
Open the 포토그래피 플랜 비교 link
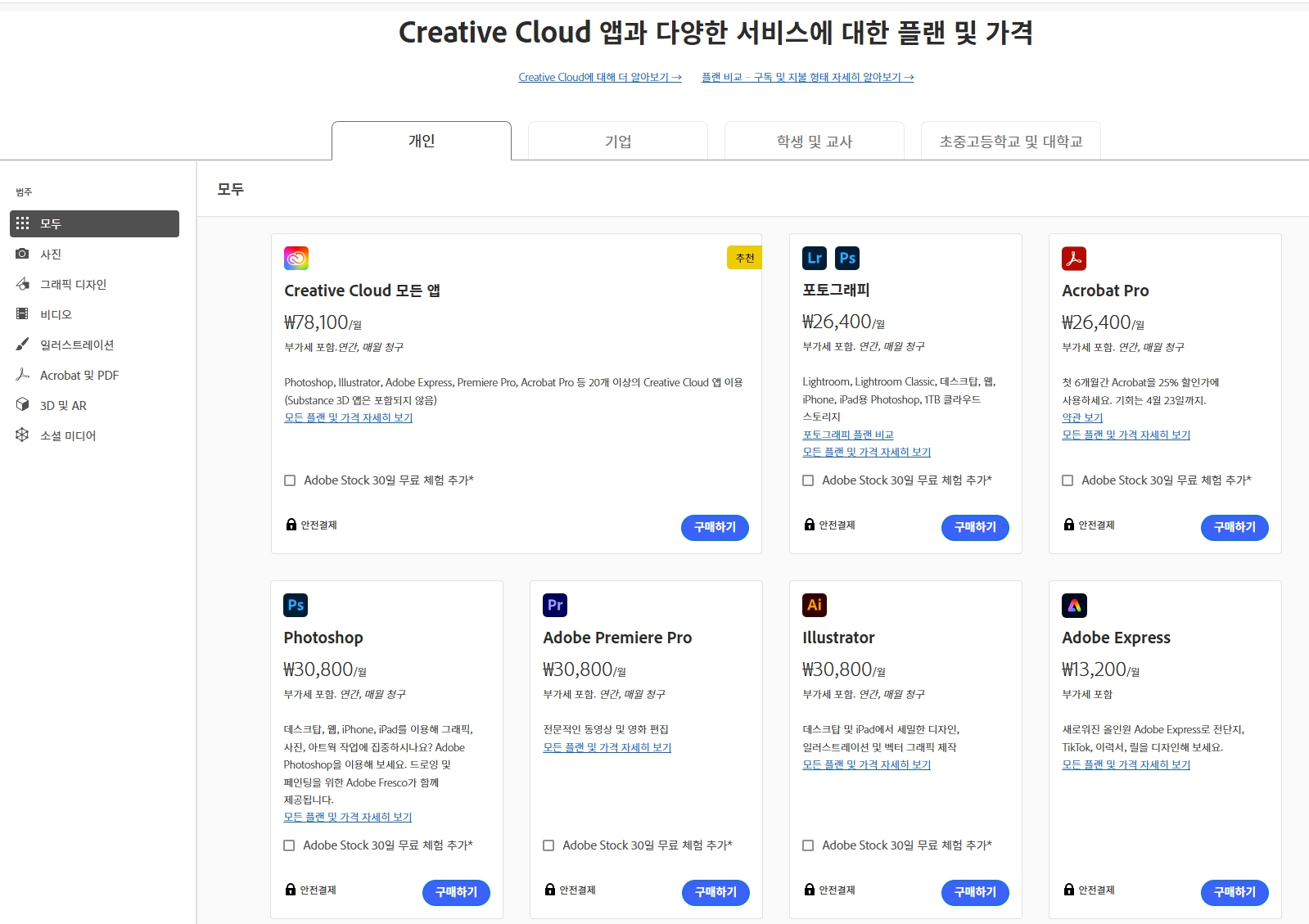848,435
